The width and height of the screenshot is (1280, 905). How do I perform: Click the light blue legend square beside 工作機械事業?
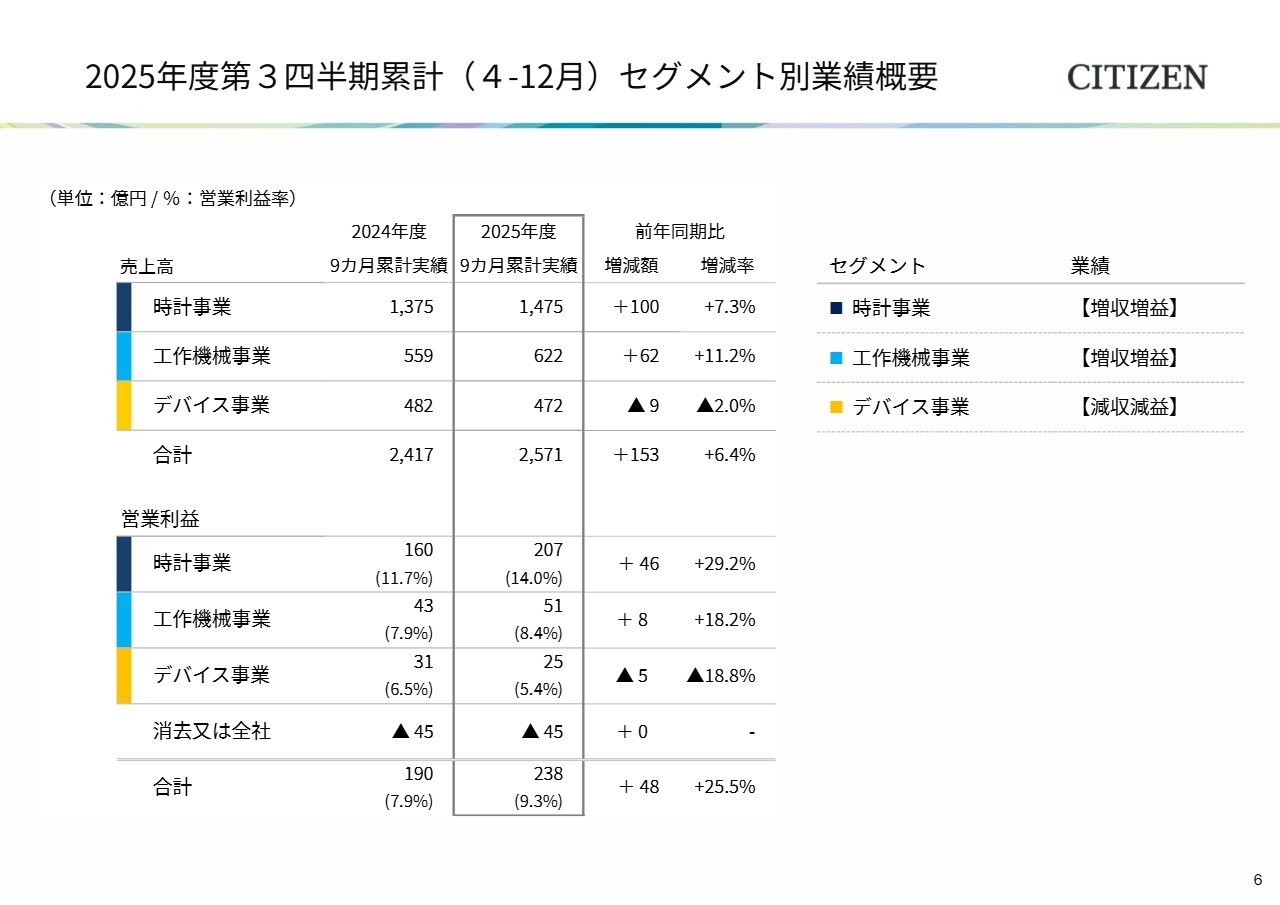[x=836, y=358]
